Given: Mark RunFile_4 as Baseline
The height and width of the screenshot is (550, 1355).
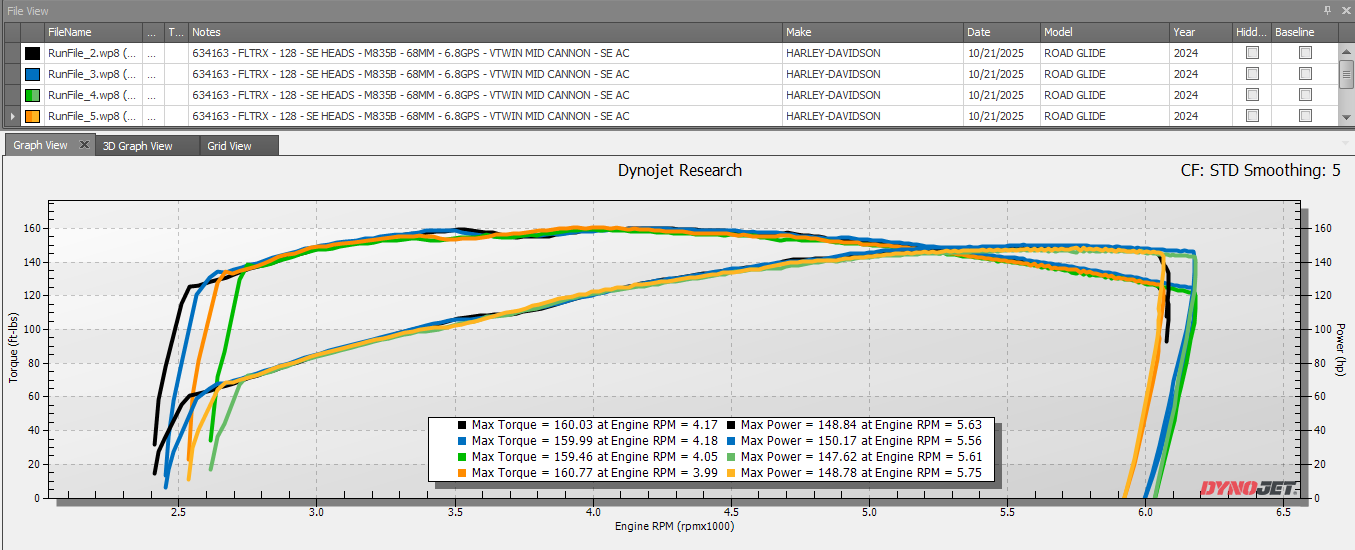Looking at the screenshot, I should [1305, 95].
